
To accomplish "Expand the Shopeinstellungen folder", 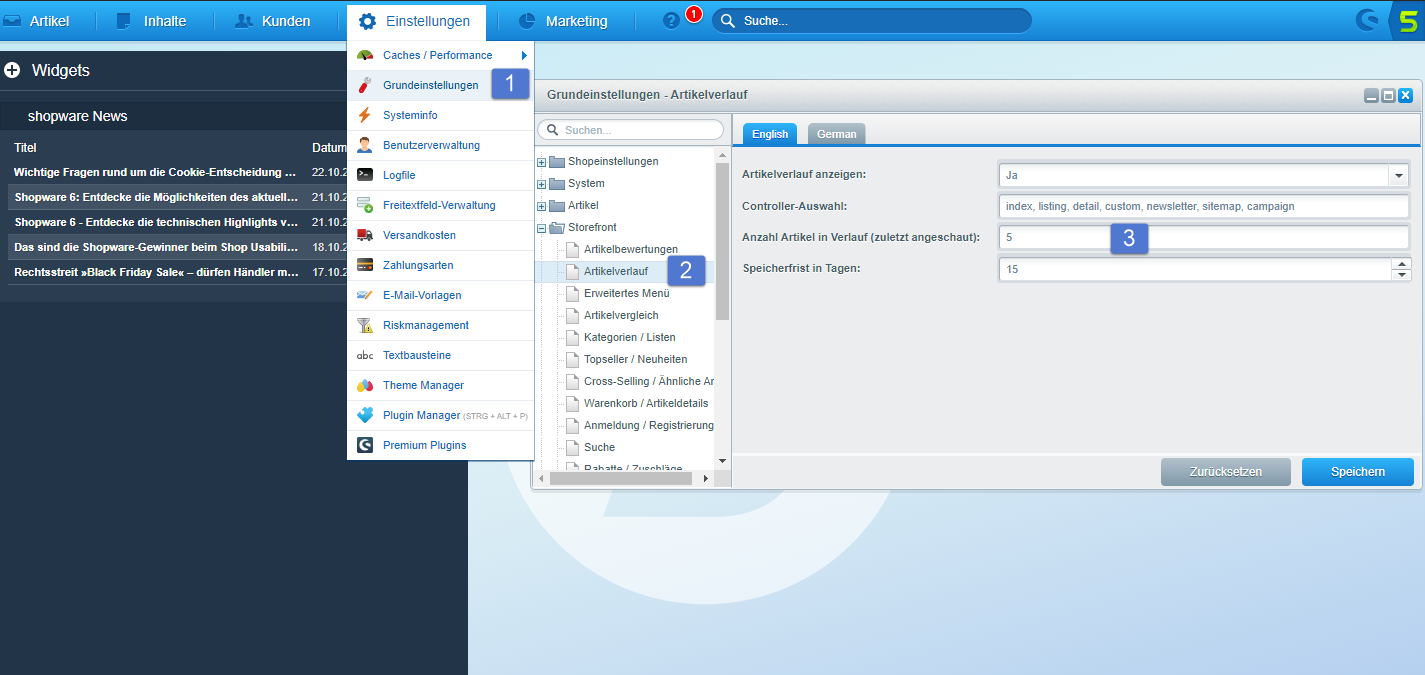I will coord(542,162).
